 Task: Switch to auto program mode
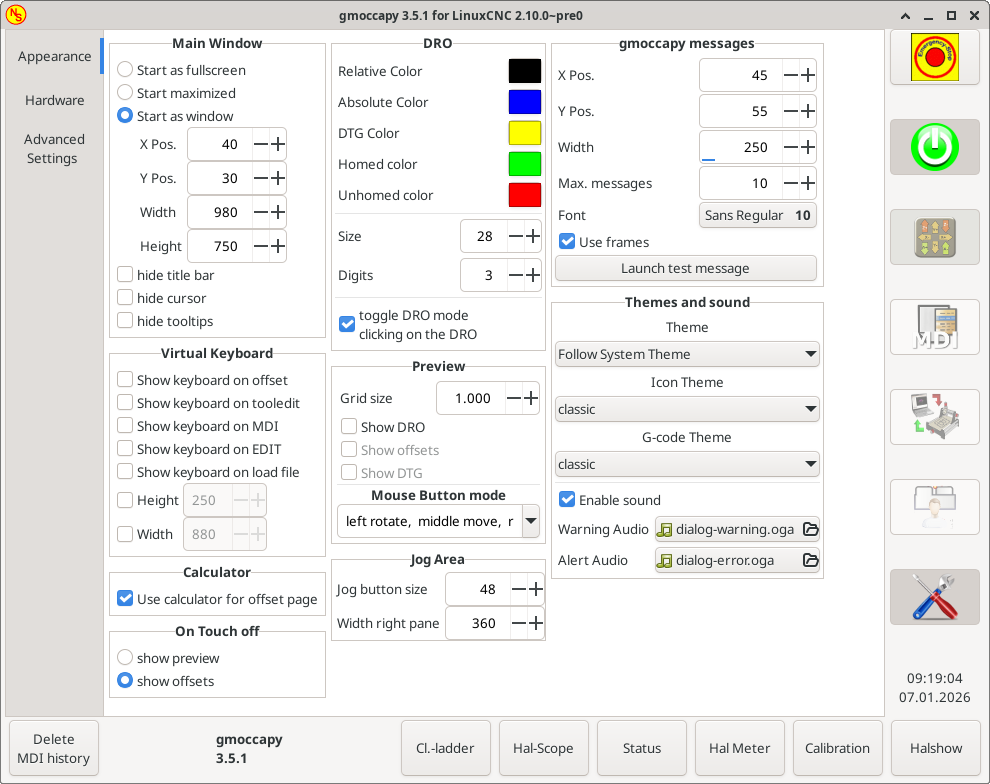point(934,417)
